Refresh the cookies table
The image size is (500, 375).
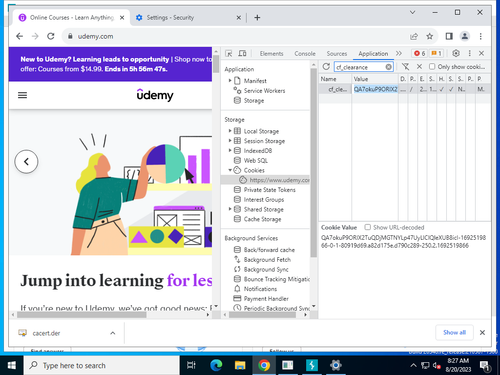pyautogui.click(x=326, y=67)
